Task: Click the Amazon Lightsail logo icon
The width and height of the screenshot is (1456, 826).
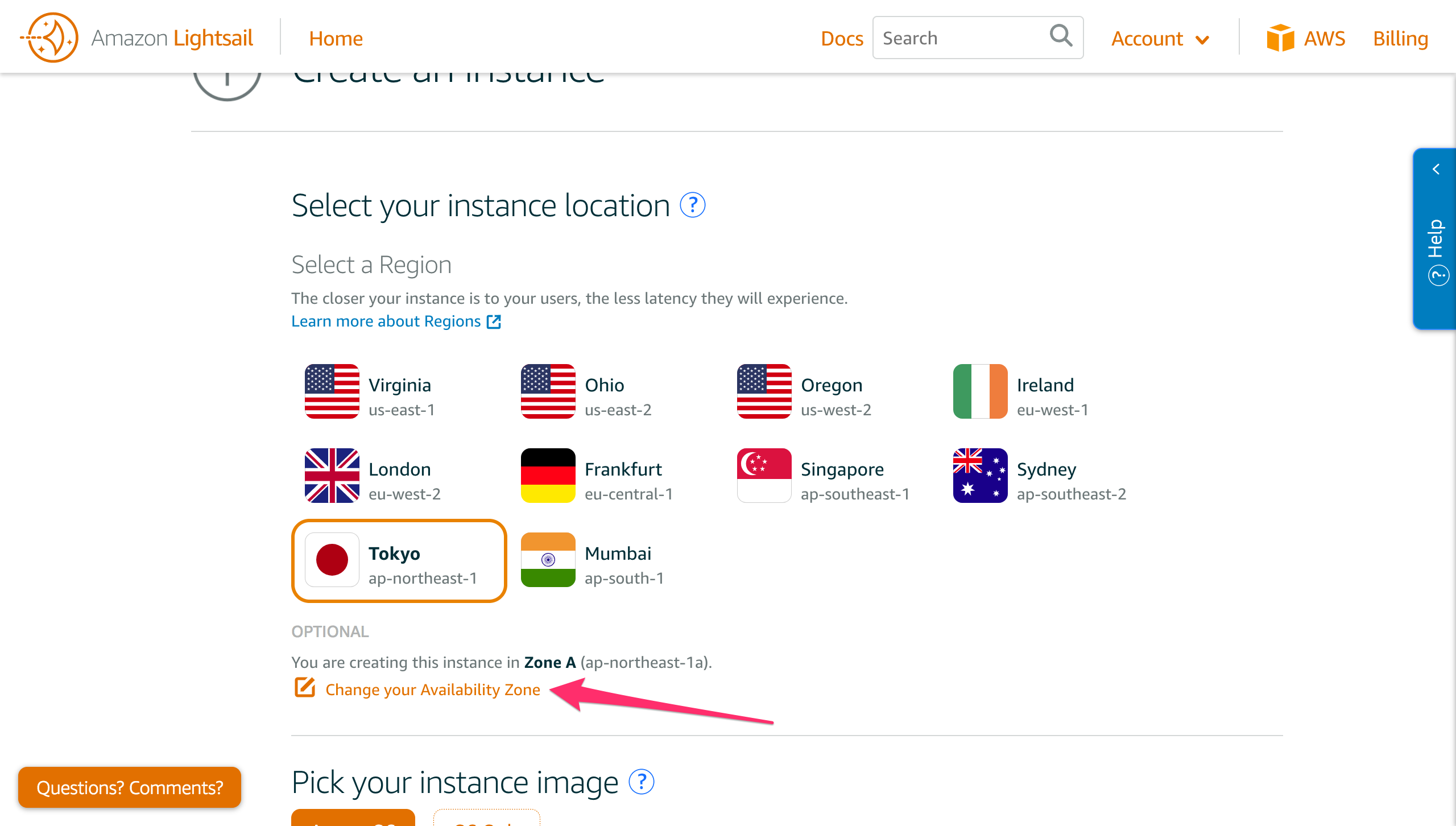Action: (x=50, y=38)
